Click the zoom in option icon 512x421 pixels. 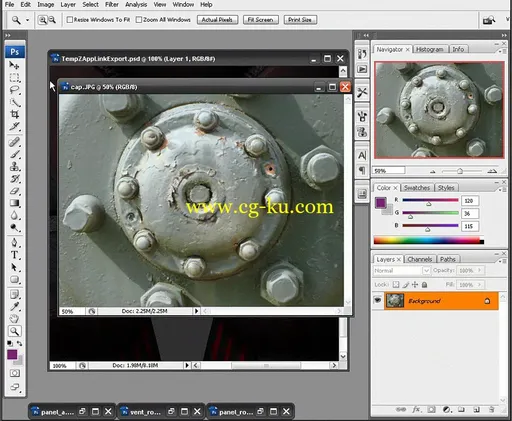(x=42, y=20)
